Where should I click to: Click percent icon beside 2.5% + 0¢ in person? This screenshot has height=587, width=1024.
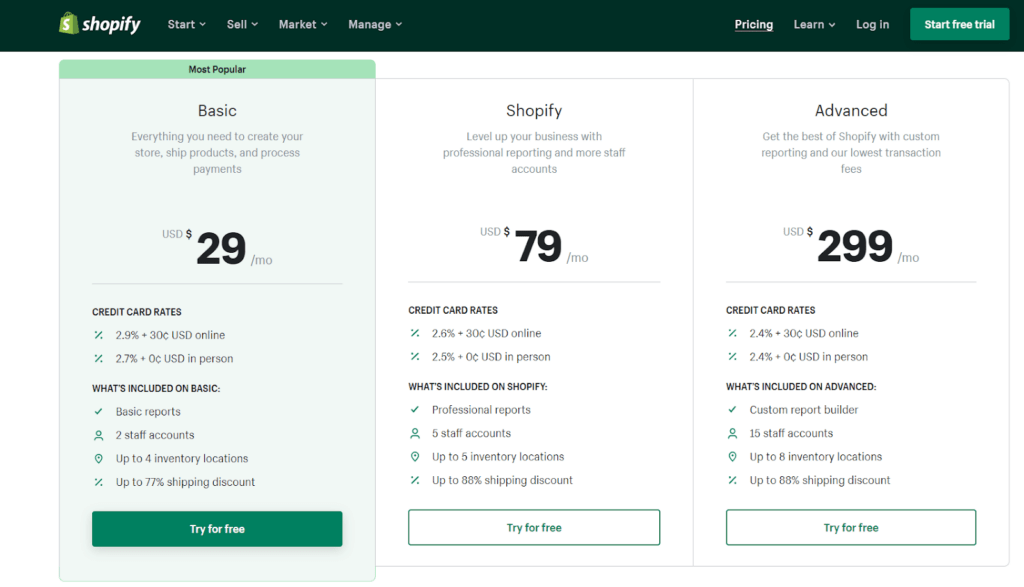click(415, 357)
